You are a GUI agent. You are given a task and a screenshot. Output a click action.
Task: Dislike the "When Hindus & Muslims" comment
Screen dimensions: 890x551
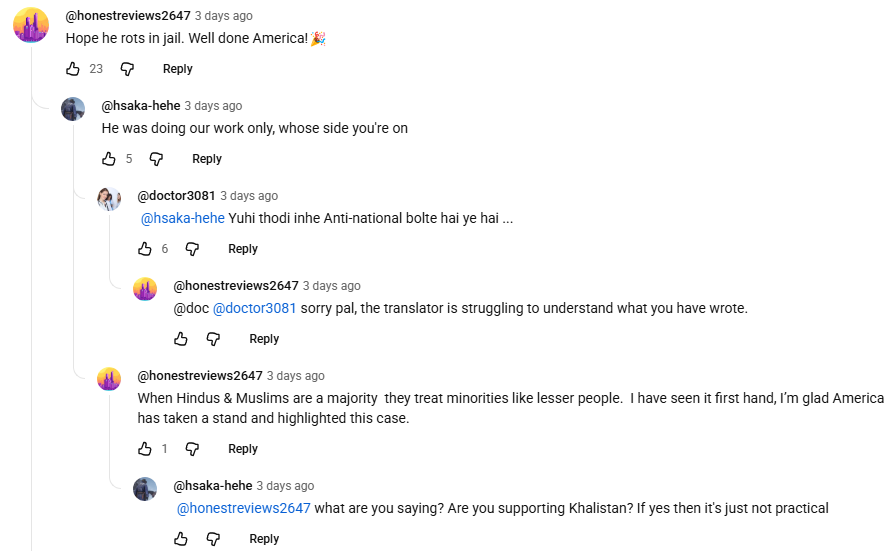[192, 449]
